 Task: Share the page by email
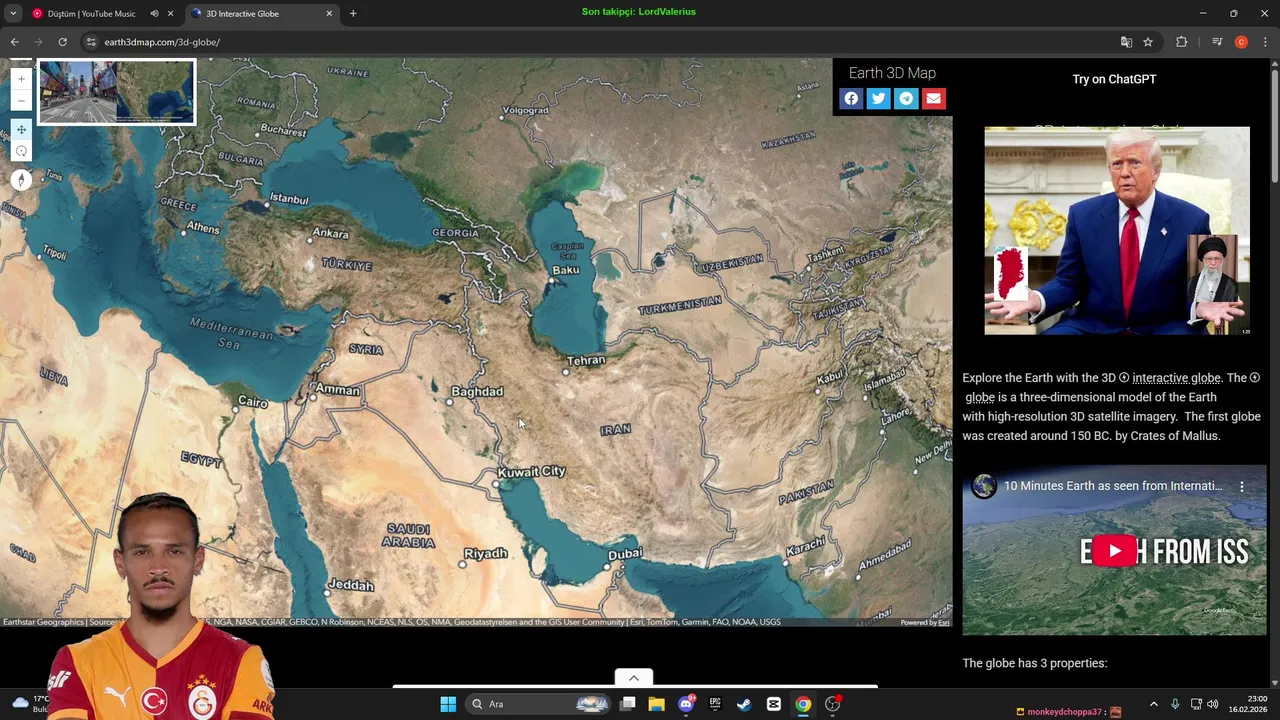point(933,98)
